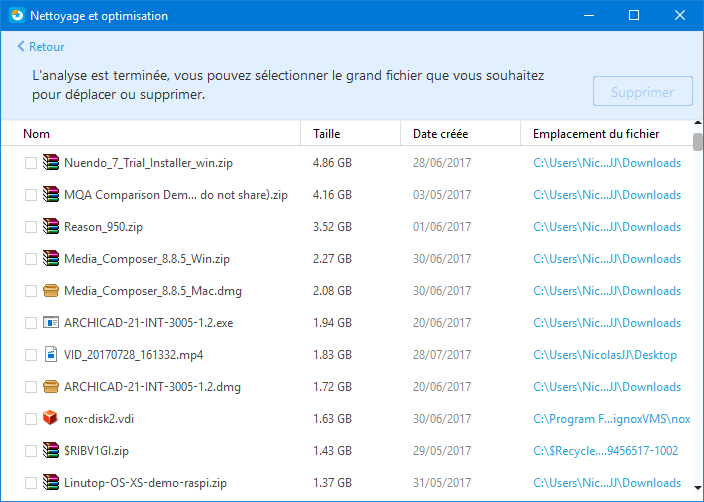Open the folder path of Media_Composer_8.8.5_Mac.dmg
The image size is (704, 502).
click(607, 291)
